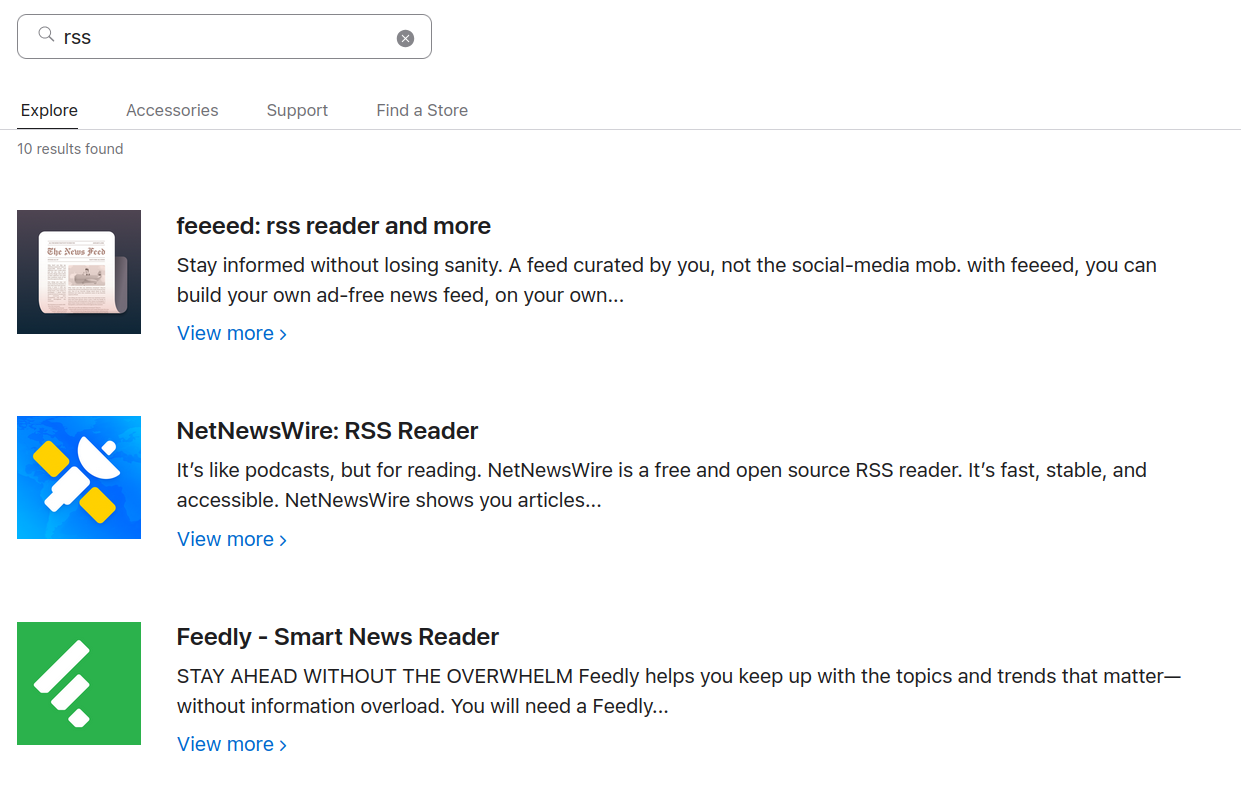Click the green Feedly app icon
The image size is (1241, 787).
pyautogui.click(x=79, y=683)
